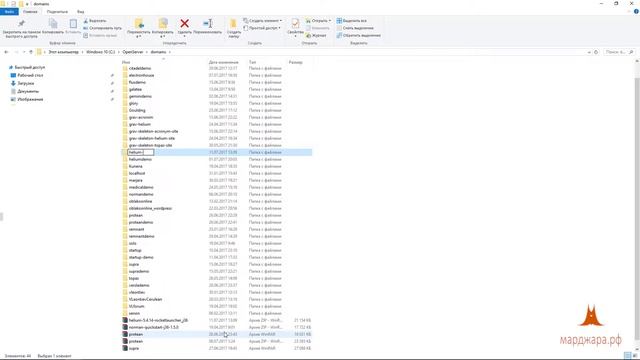
Task: Click the Переместить в (Move to) icon
Action: pyautogui.click(x=139, y=24)
